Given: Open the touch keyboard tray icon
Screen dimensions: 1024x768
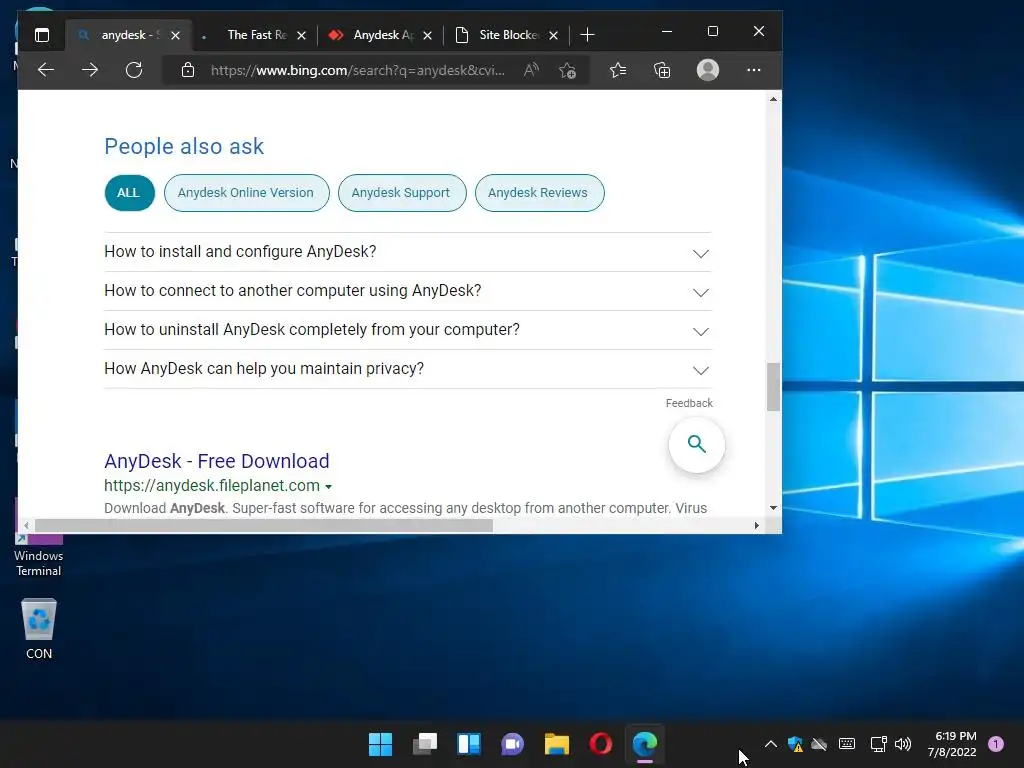Looking at the screenshot, I should click(847, 743).
